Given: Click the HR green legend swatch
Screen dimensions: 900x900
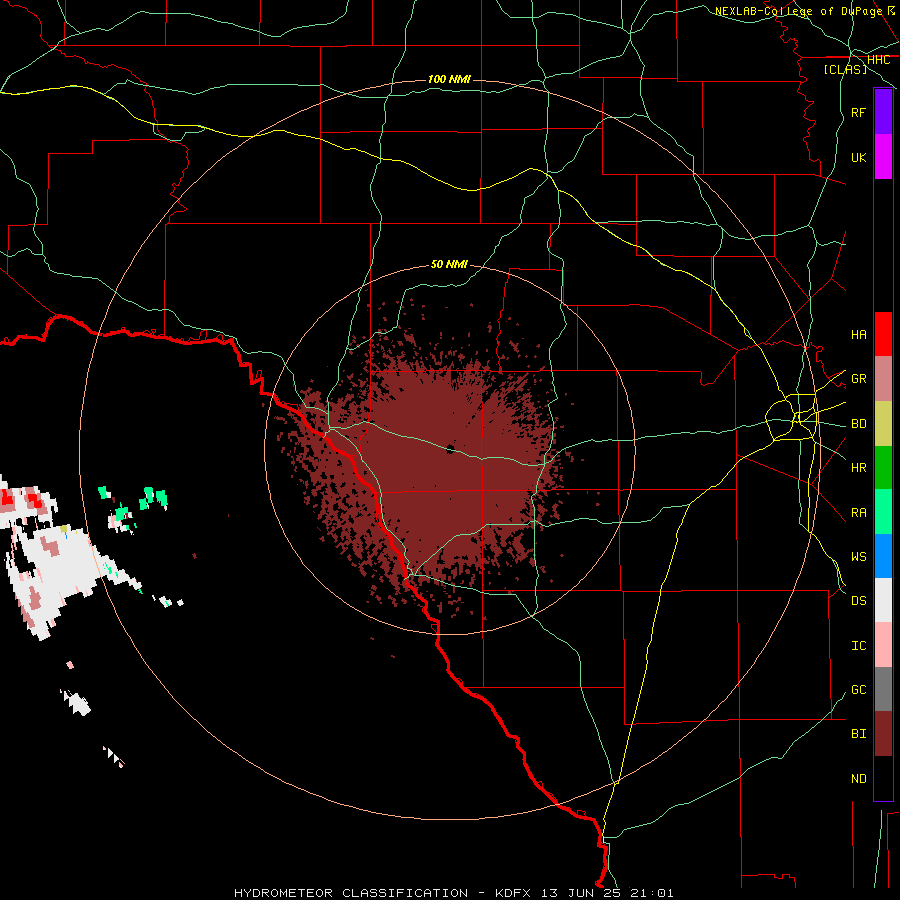Looking at the screenshot, I should 883,468.
